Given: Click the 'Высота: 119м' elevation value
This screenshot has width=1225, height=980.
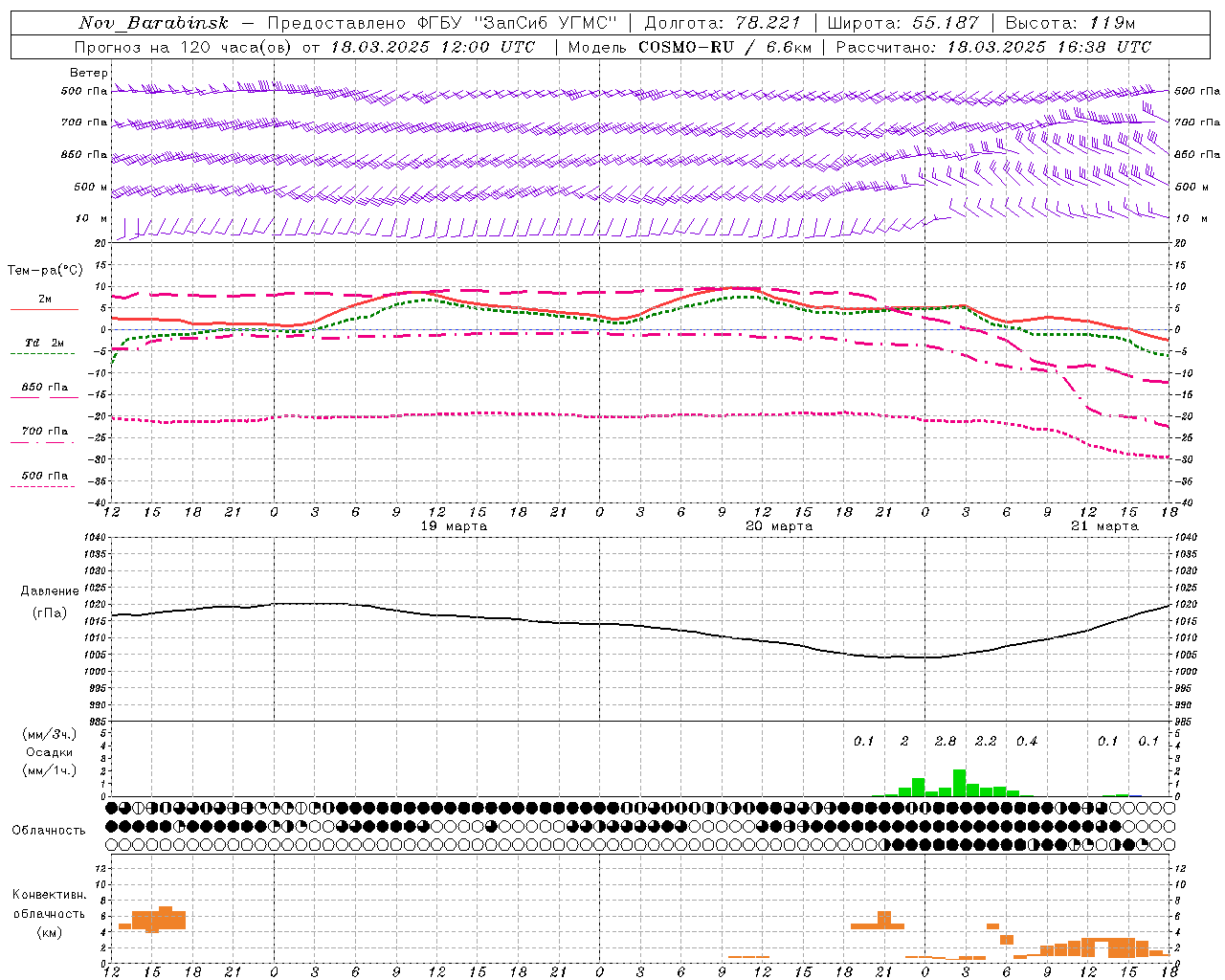Looking at the screenshot, I should click(x=1071, y=23).
